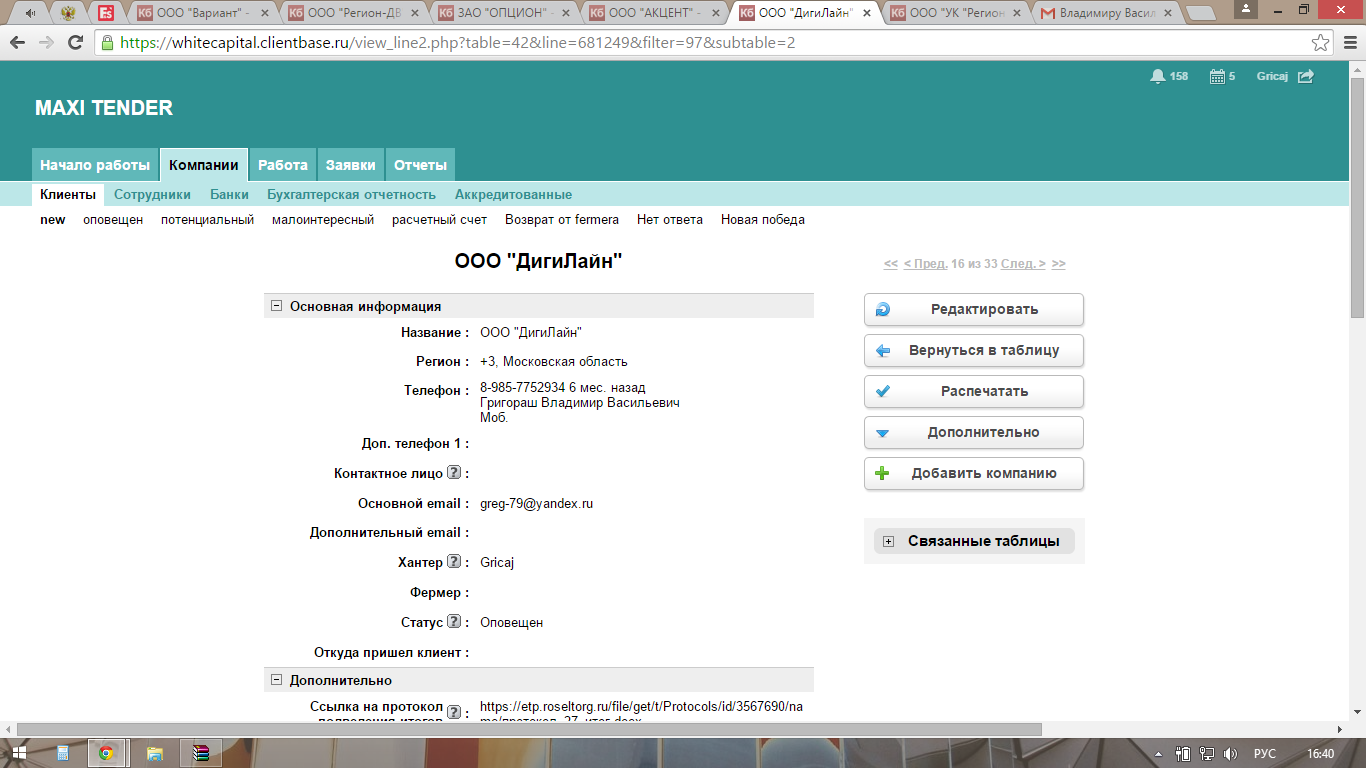Select the Банки sub-tab
1366x768 pixels.
[x=229, y=194]
